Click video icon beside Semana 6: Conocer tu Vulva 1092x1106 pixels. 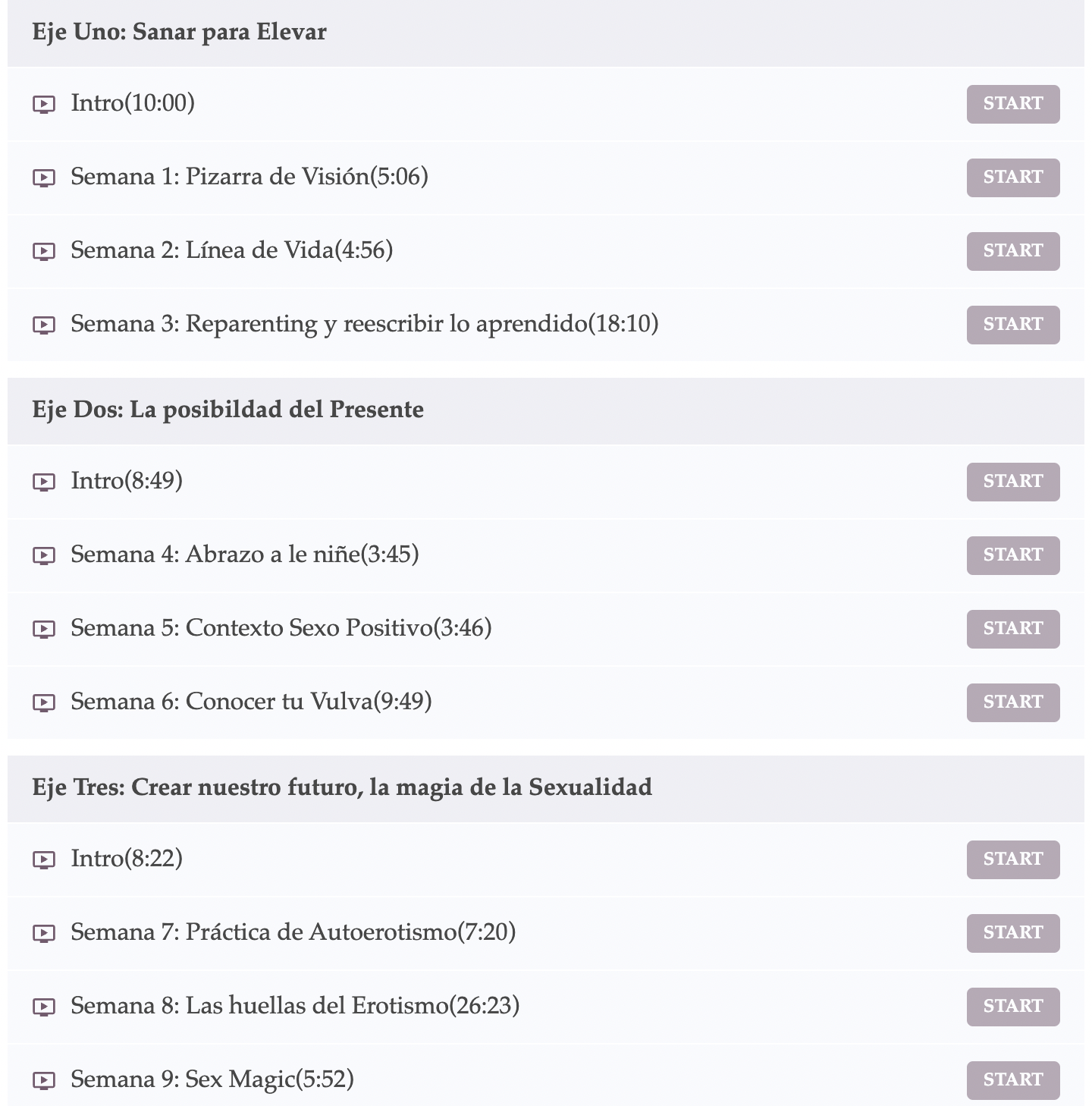pyautogui.click(x=44, y=703)
